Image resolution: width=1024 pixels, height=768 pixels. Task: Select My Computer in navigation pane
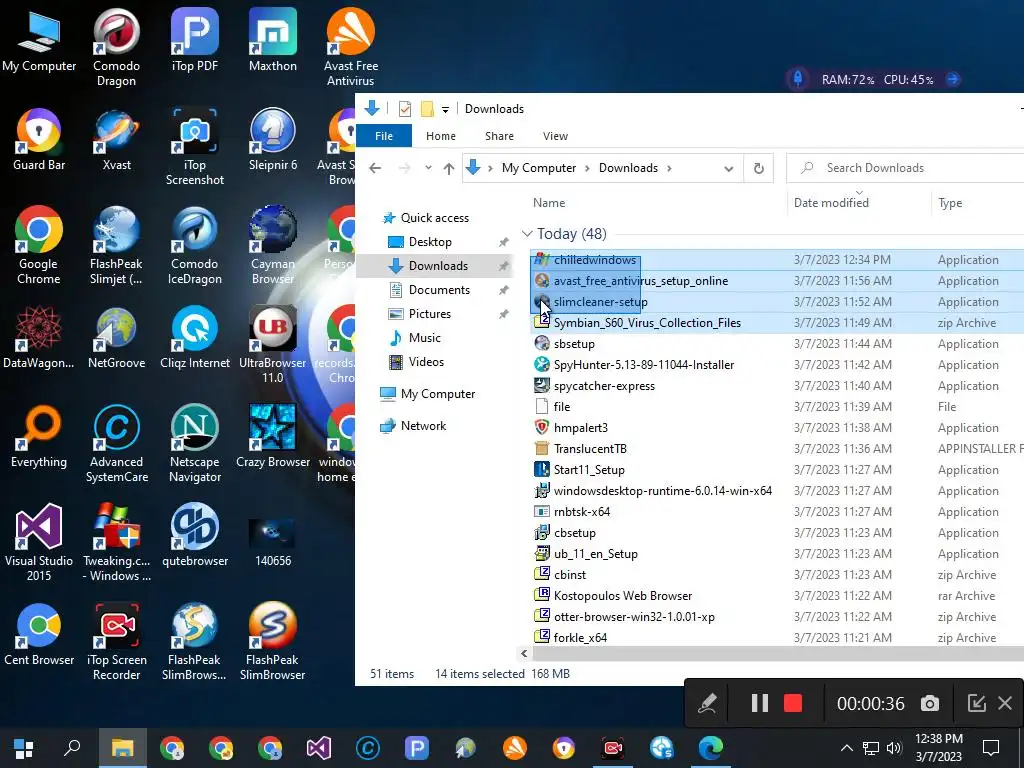pyautogui.click(x=438, y=394)
